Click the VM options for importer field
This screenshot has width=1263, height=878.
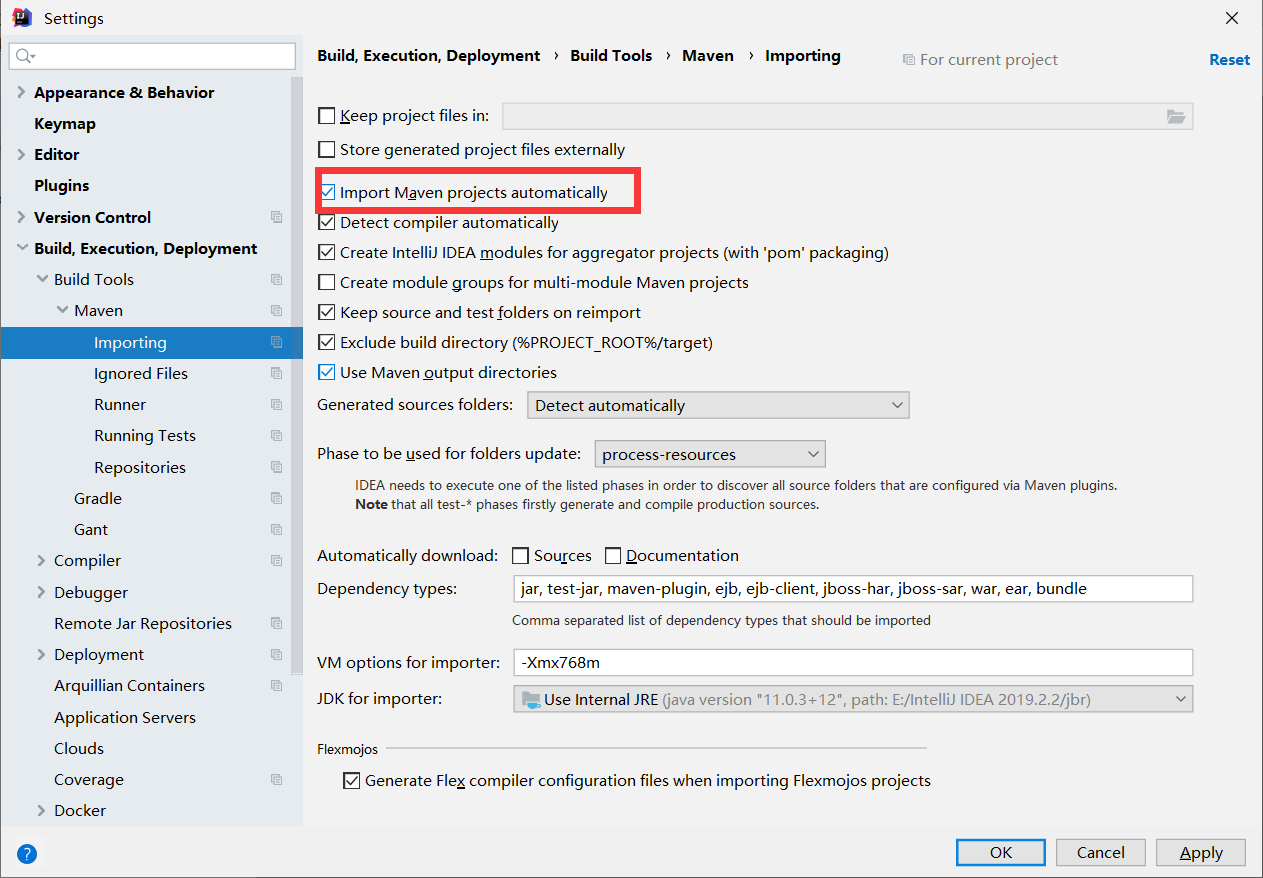pyautogui.click(x=853, y=663)
